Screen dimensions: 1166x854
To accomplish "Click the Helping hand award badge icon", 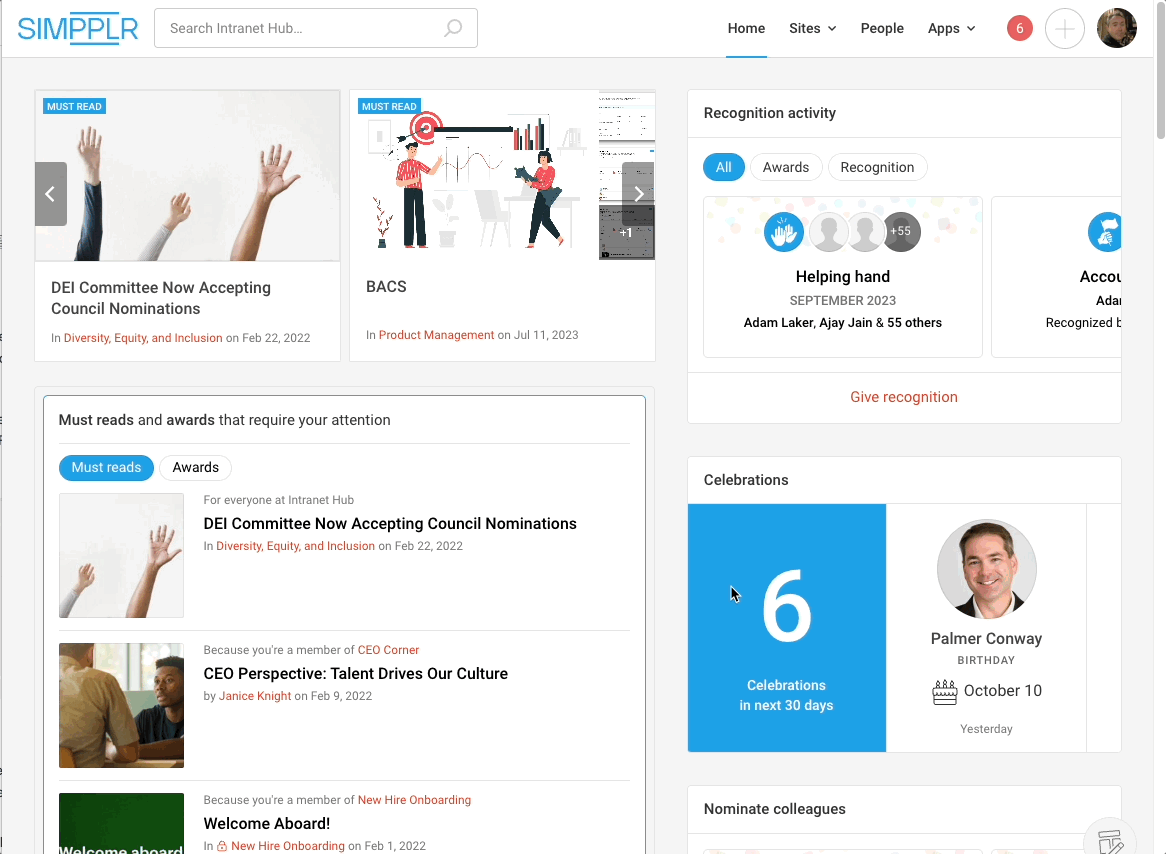I will point(784,232).
